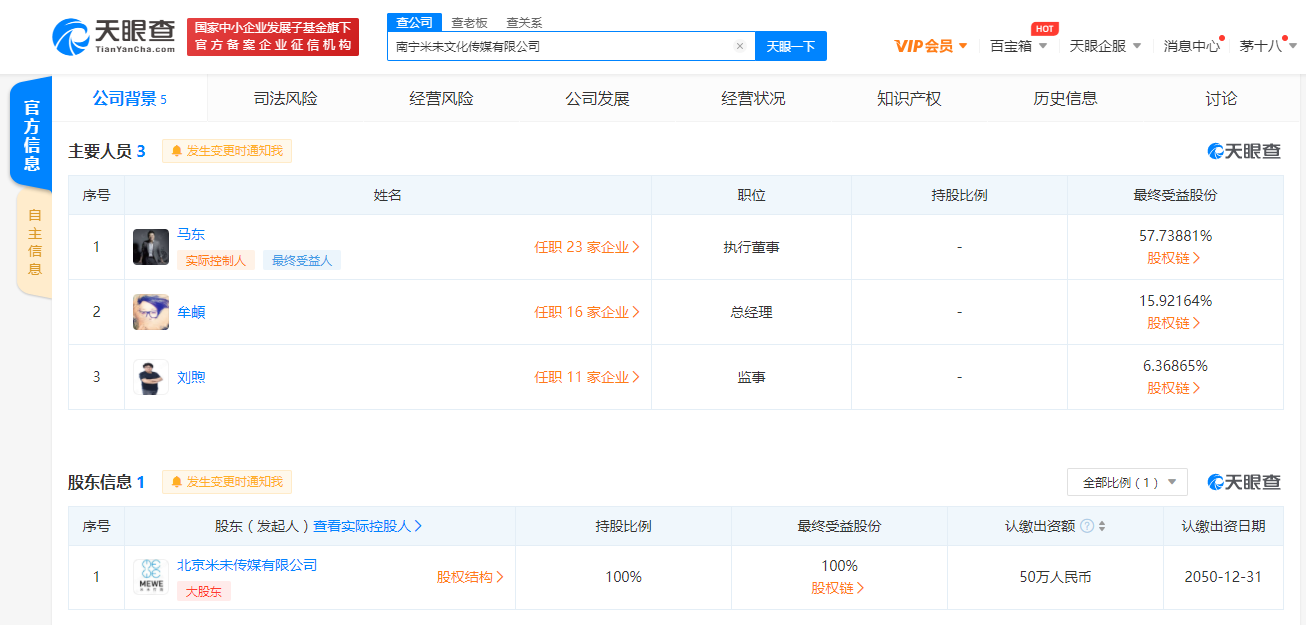
Task: Click the Tianyancha watermark beside 股东信息
Action: (1243, 481)
